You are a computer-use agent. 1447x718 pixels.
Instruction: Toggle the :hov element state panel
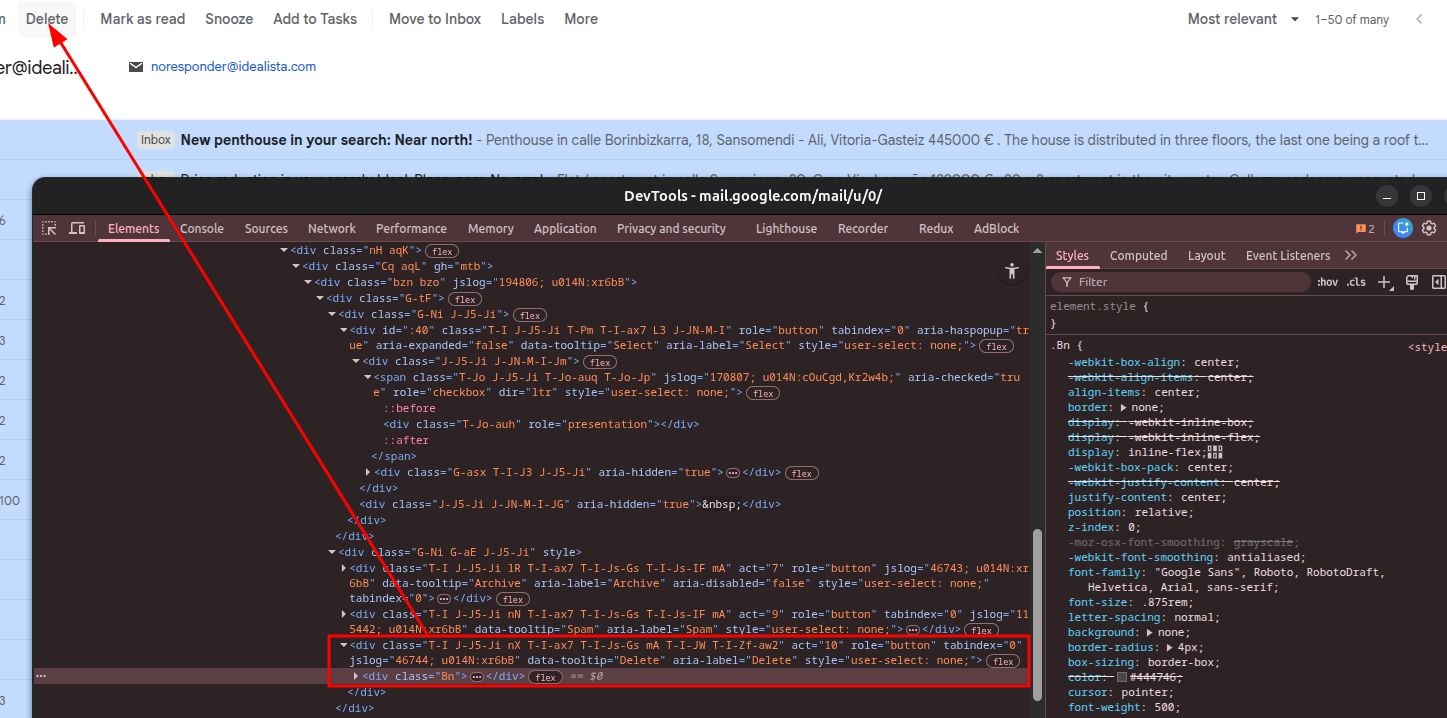1326,282
